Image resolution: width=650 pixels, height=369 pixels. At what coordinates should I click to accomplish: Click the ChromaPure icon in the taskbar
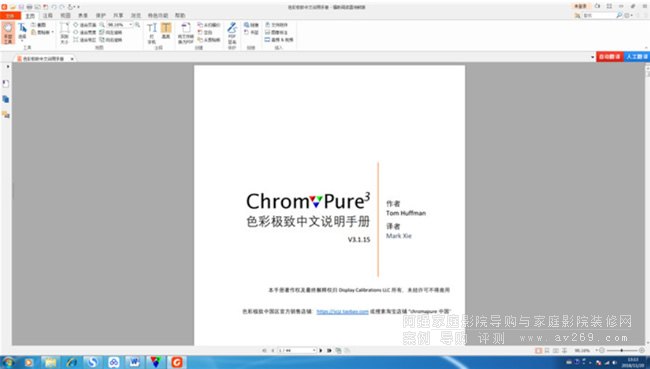tap(156, 362)
